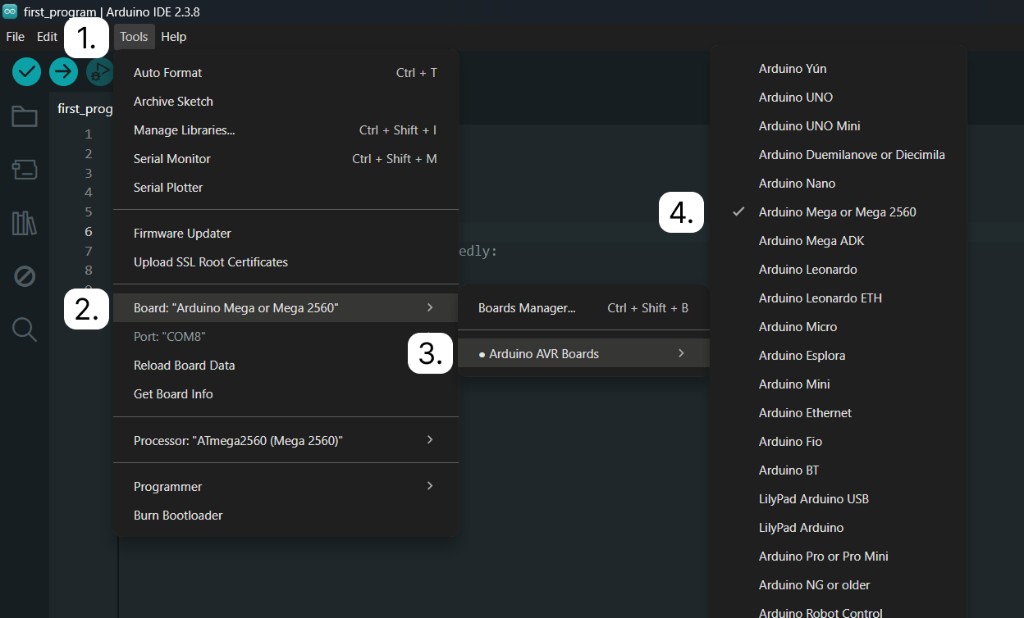Select Auto Format from Tools menu
1024x618 pixels.
point(285,73)
